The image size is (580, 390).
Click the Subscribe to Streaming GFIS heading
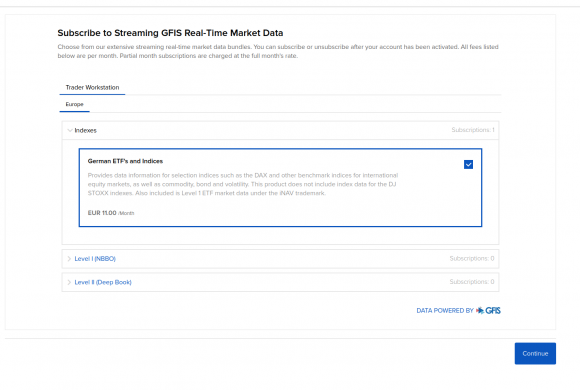coord(170,33)
